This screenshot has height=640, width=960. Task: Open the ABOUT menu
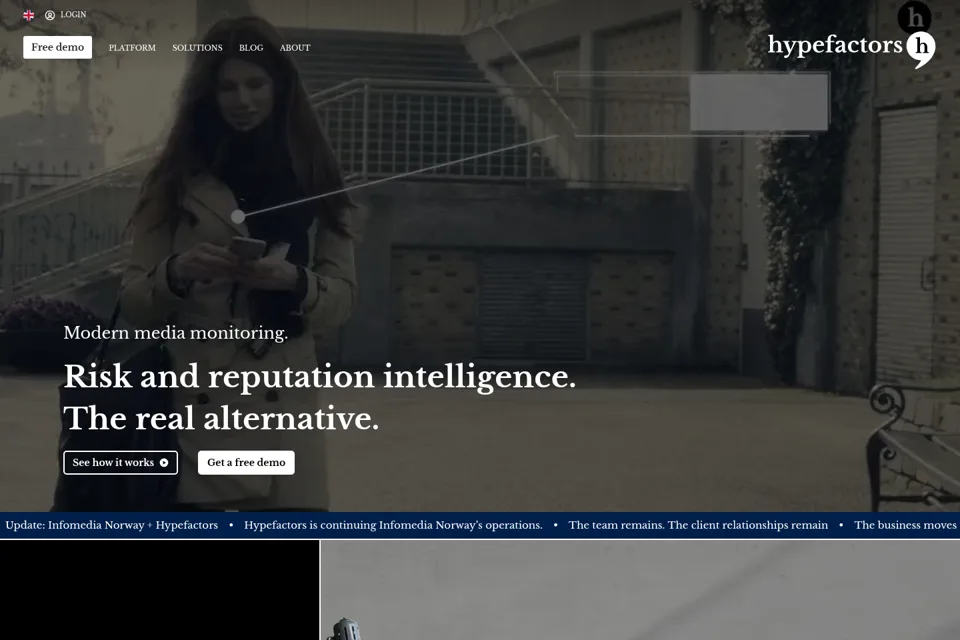(x=295, y=48)
